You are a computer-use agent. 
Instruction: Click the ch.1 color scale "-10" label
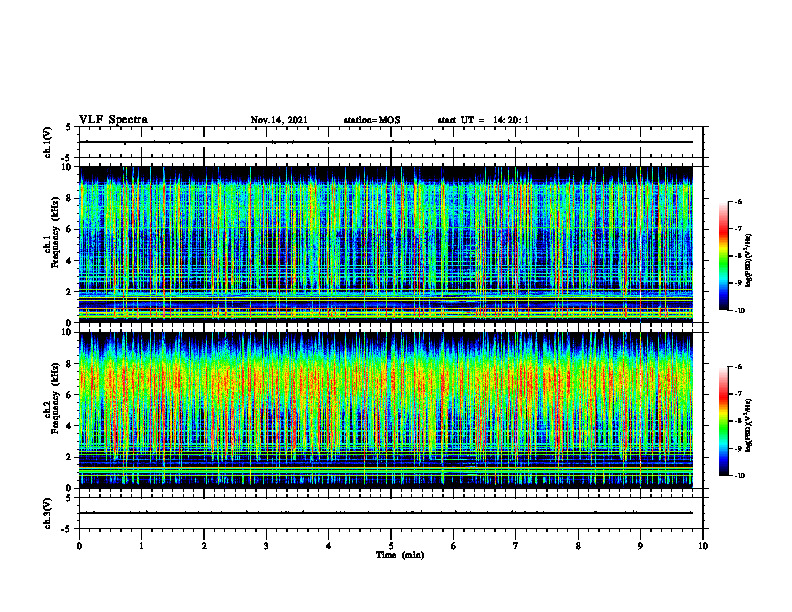739,311
